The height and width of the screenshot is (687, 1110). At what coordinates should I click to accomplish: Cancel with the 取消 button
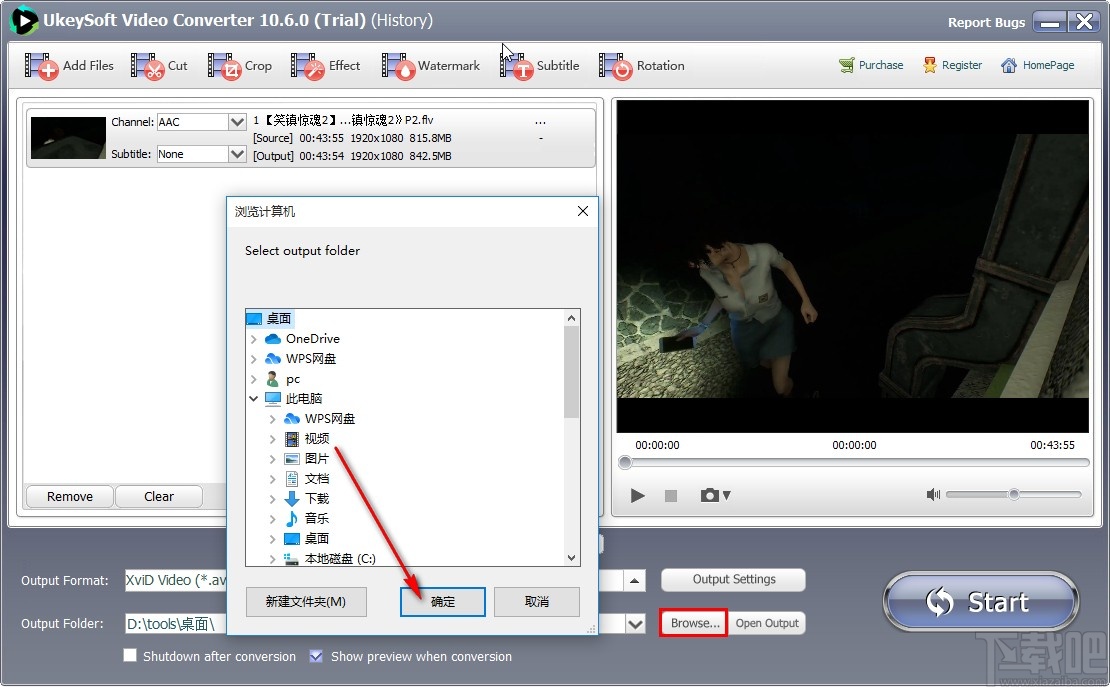(x=537, y=601)
